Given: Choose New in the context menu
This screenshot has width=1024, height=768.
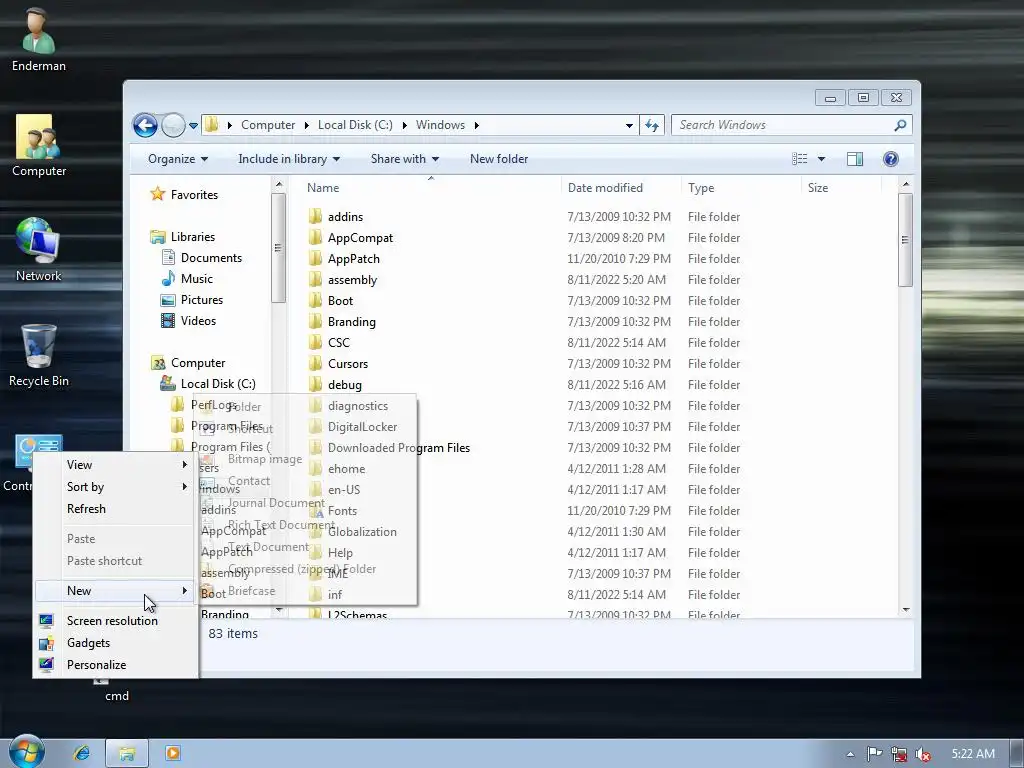Looking at the screenshot, I should coord(114,590).
